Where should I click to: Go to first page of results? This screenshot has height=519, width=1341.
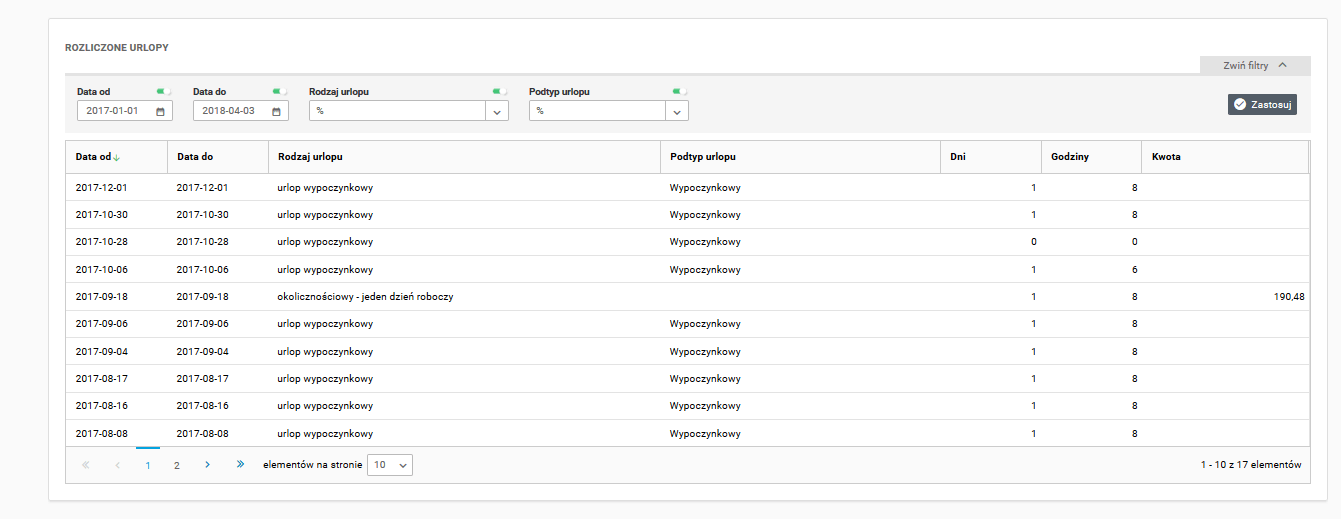[85, 465]
